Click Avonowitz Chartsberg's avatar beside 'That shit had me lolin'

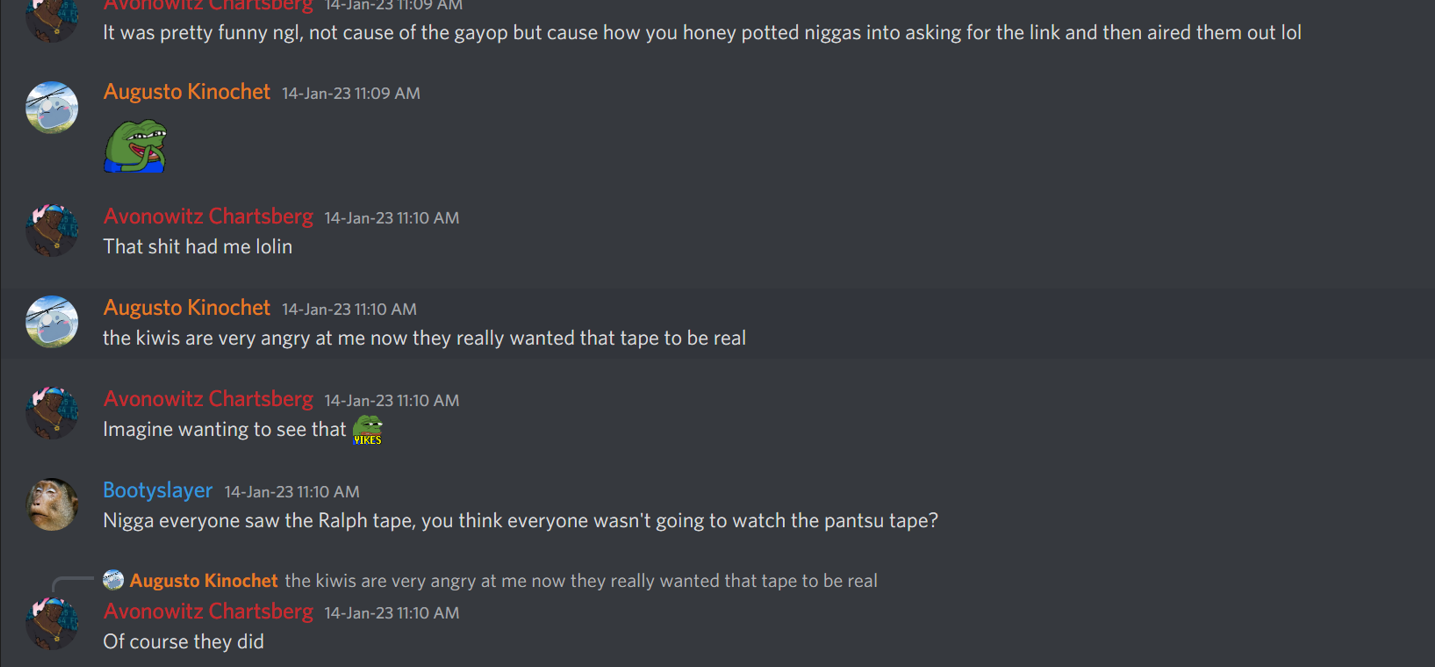coord(52,231)
